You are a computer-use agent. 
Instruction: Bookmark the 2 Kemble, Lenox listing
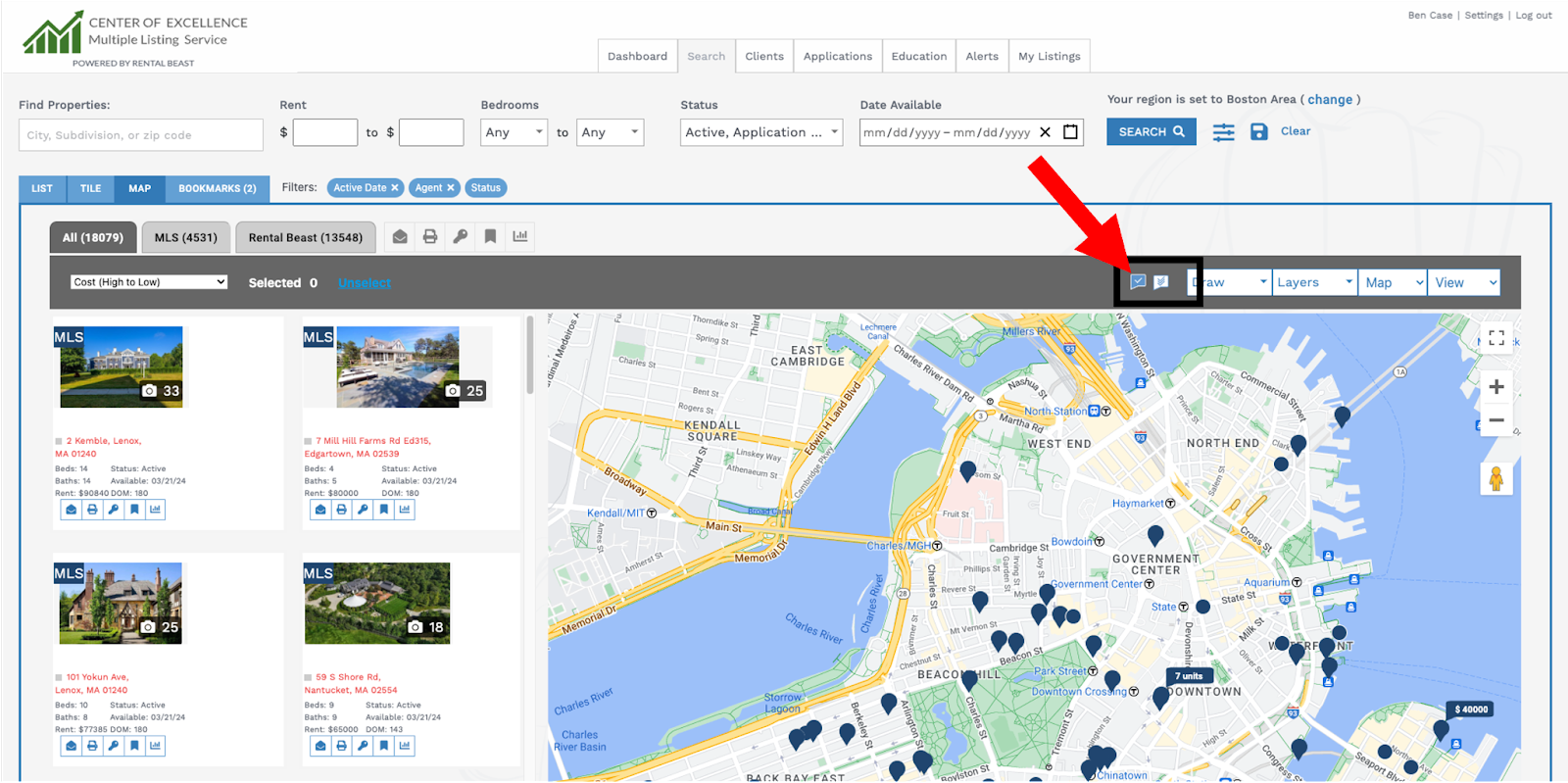[134, 510]
